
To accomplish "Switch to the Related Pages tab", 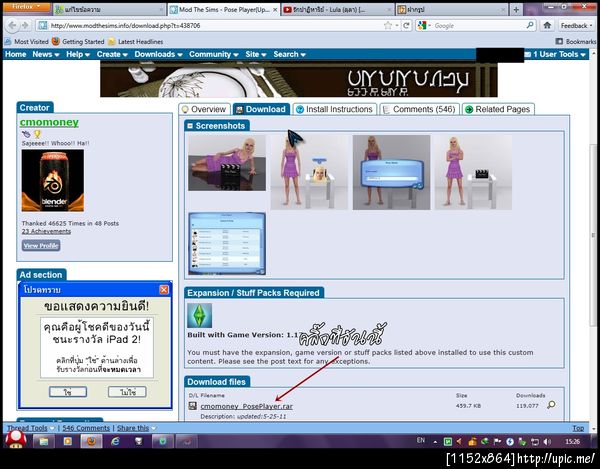I will pos(498,109).
